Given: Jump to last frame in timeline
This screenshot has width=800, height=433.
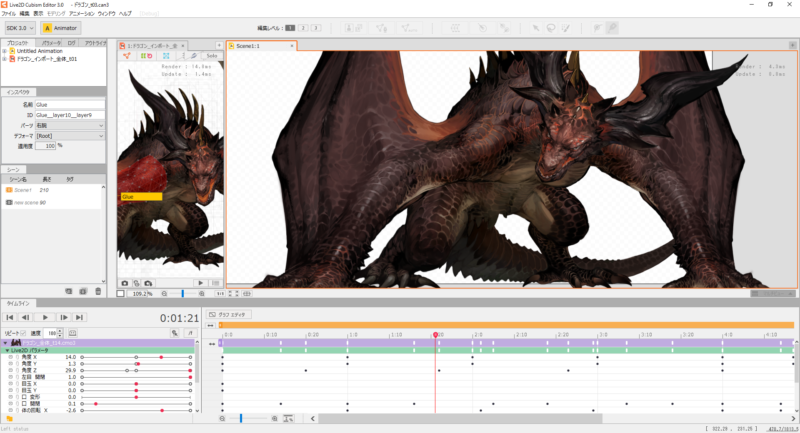Looking at the screenshot, I should pos(79,317).
